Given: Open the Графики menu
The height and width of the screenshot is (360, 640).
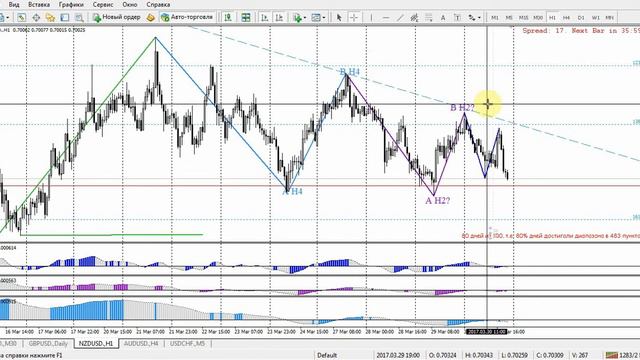Looking at the screenshot, I should 71,4.
